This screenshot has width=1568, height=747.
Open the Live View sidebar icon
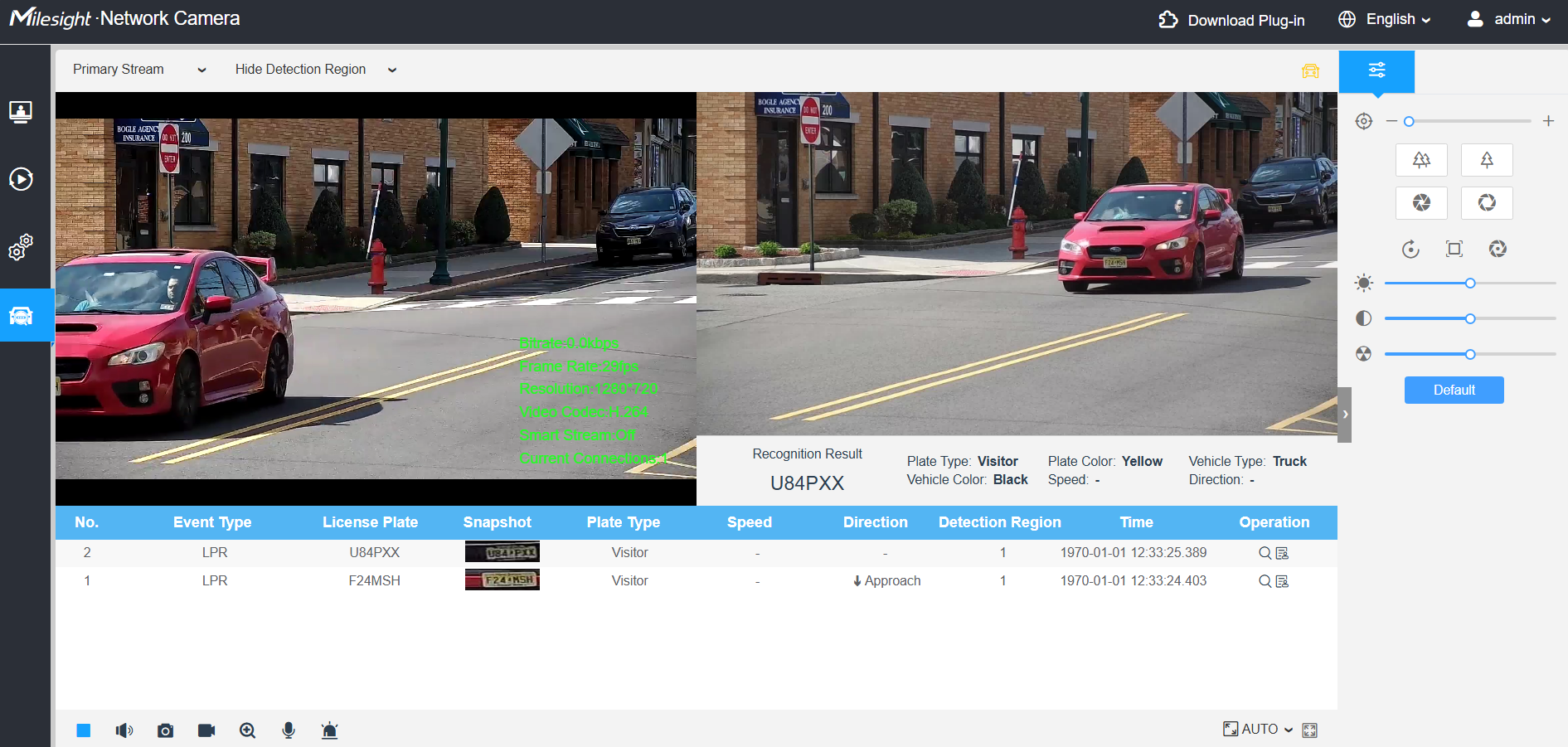click(x=21, y=112)
